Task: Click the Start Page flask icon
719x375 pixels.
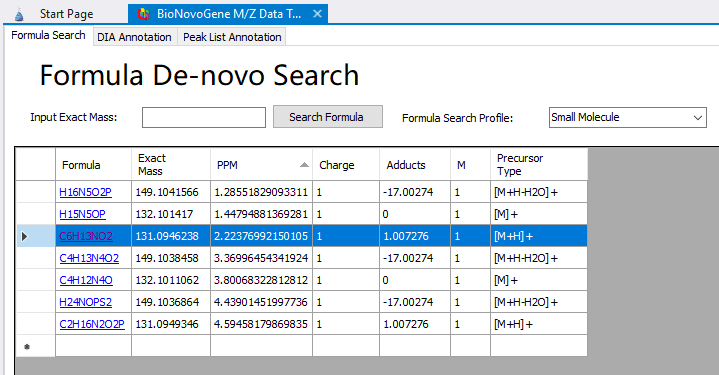Action: tap(19, 15)
